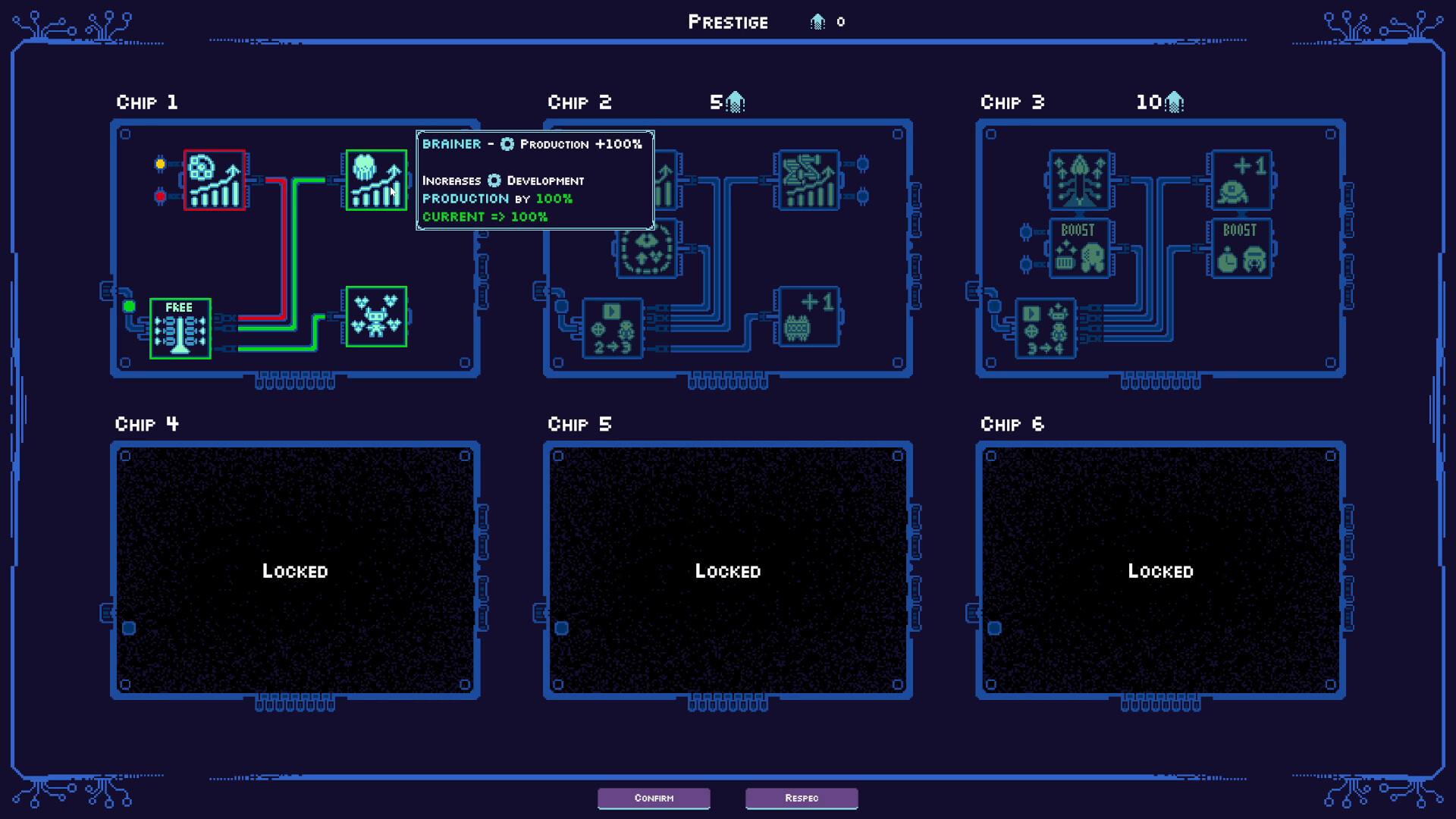Viewport: 1456px width, 819px height.
Task: Click the Confirm button
Action: pos(654,798)
